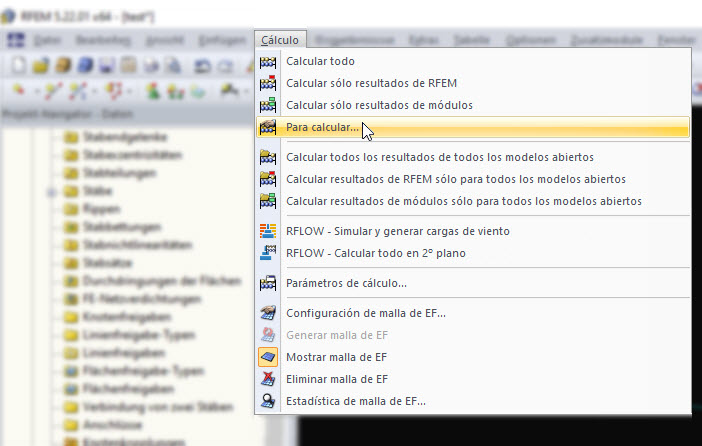Select Durchdringungen der Flächen tree item

[161, 281]
